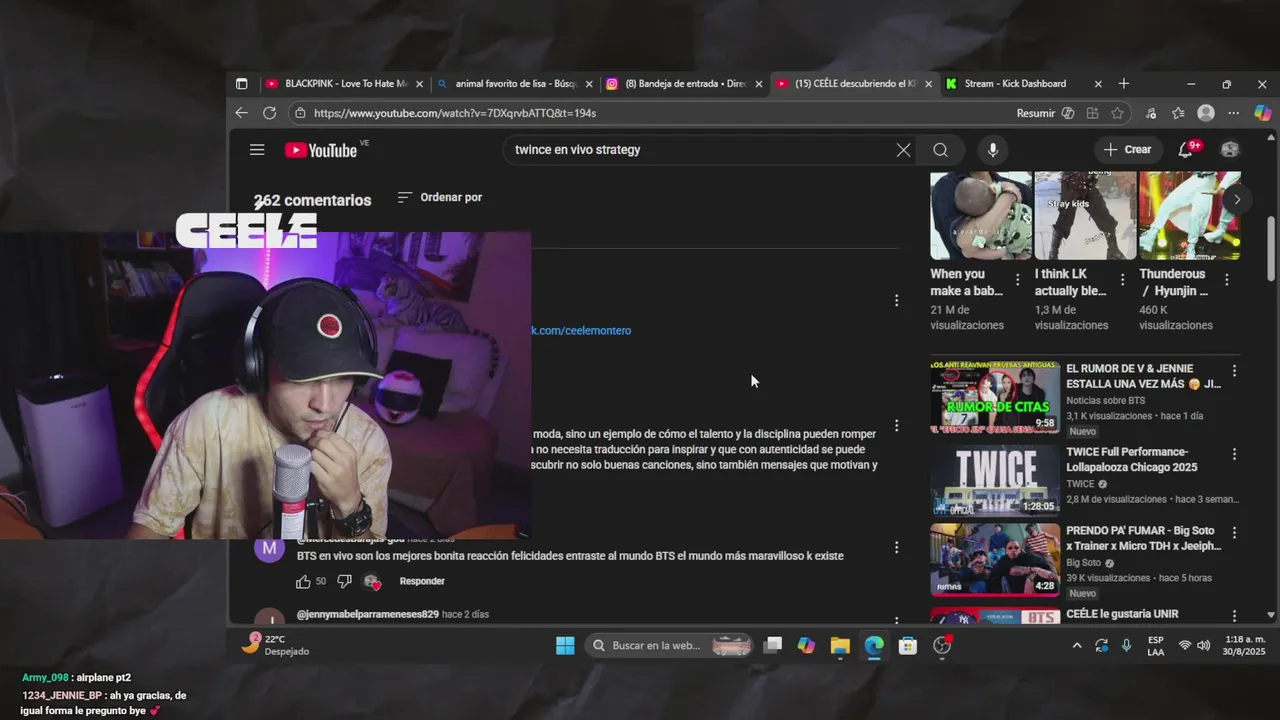This screenshot has width=1280, height=720.
Task: Switch to animal favorito de lisa tab
Action: [515, 84]
